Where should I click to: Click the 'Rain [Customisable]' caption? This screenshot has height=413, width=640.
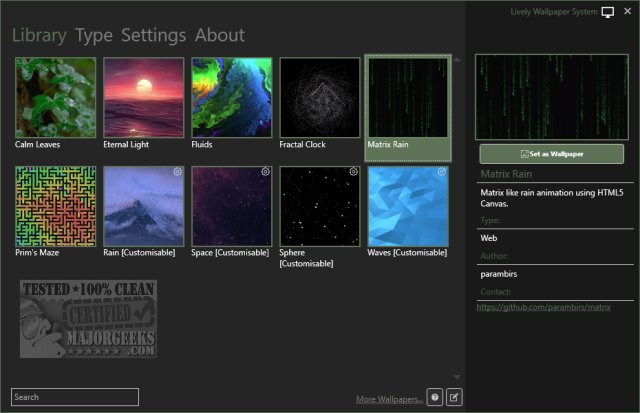139,253
